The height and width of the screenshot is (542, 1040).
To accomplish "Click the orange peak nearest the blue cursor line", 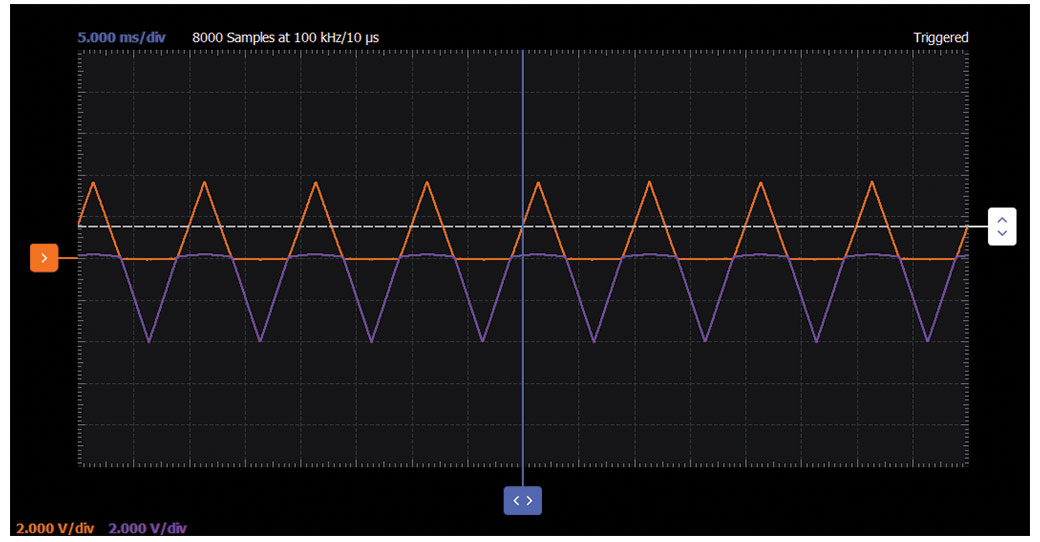I will point(539,182).
